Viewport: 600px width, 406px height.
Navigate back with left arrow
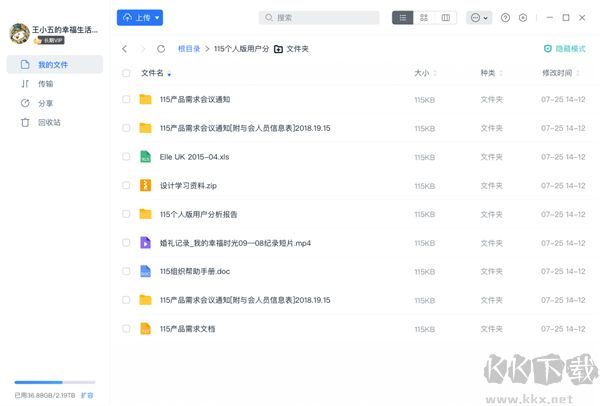(x=124, y=49)
